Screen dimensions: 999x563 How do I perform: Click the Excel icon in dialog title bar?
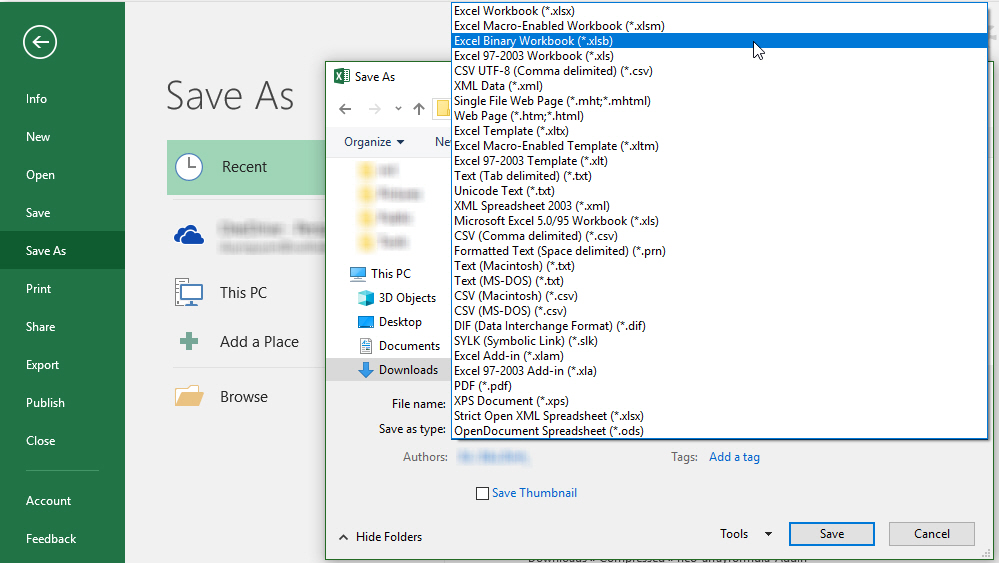point(342,76)
